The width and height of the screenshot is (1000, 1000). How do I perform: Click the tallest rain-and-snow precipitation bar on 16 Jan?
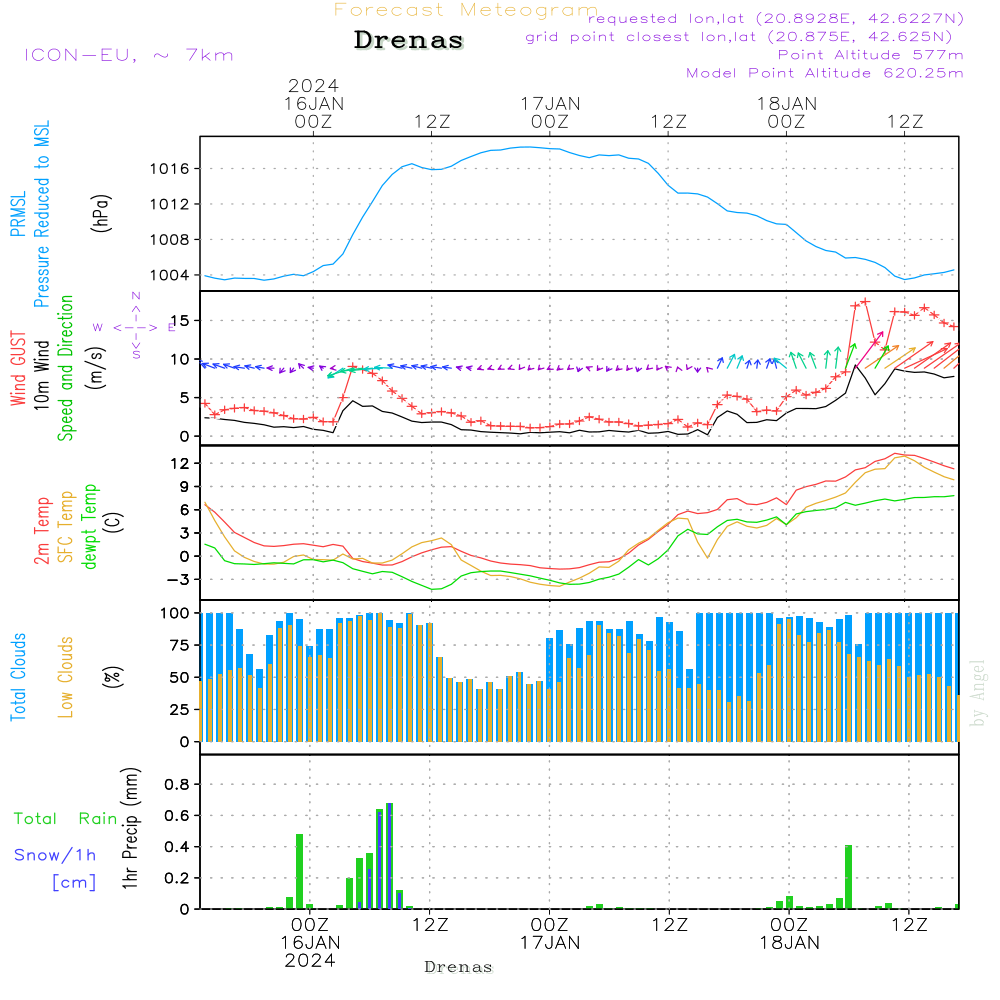[390, 856]
